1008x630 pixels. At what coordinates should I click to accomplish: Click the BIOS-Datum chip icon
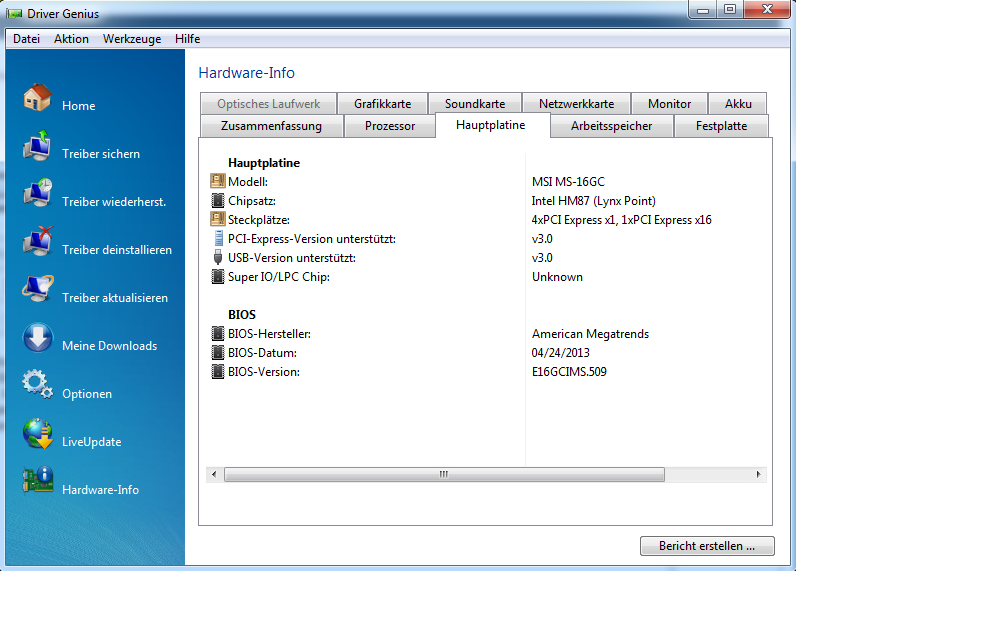[218, 352]
